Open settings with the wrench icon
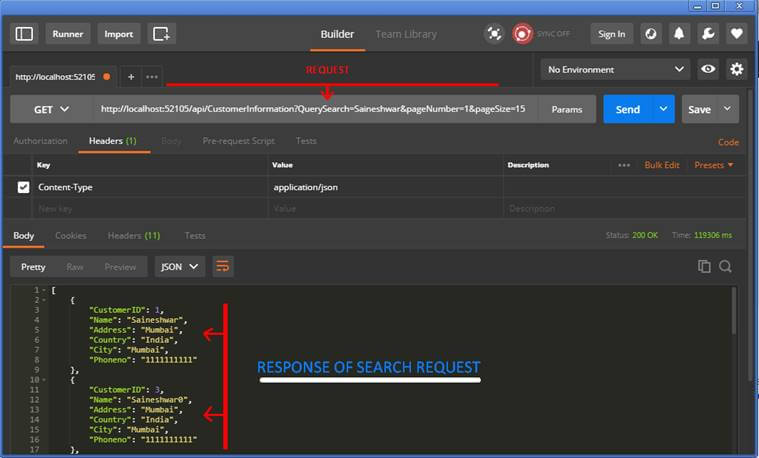Viewport: 759px width, 458px height. 708,34
